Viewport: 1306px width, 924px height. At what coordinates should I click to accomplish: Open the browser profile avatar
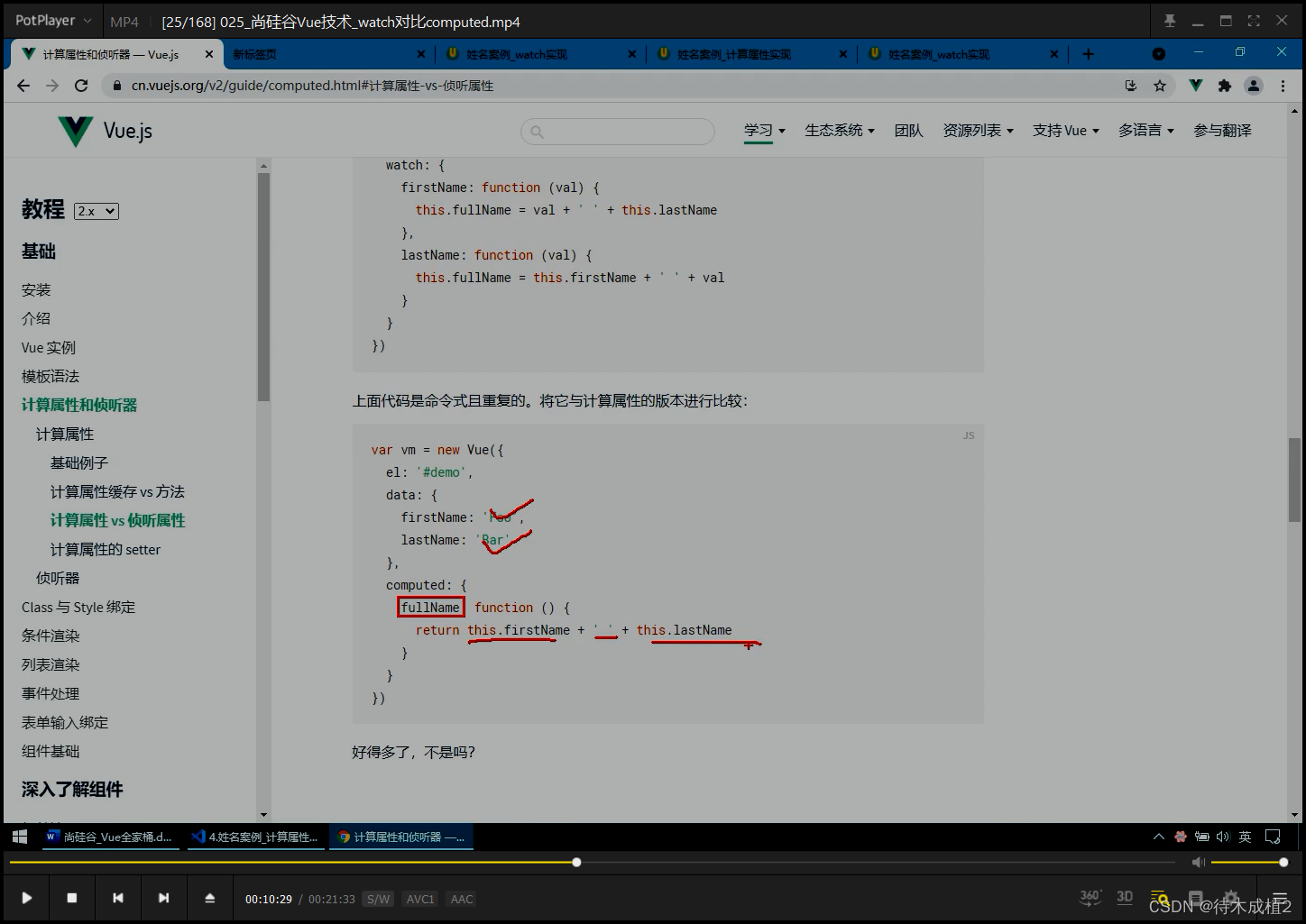point(1254,86)
